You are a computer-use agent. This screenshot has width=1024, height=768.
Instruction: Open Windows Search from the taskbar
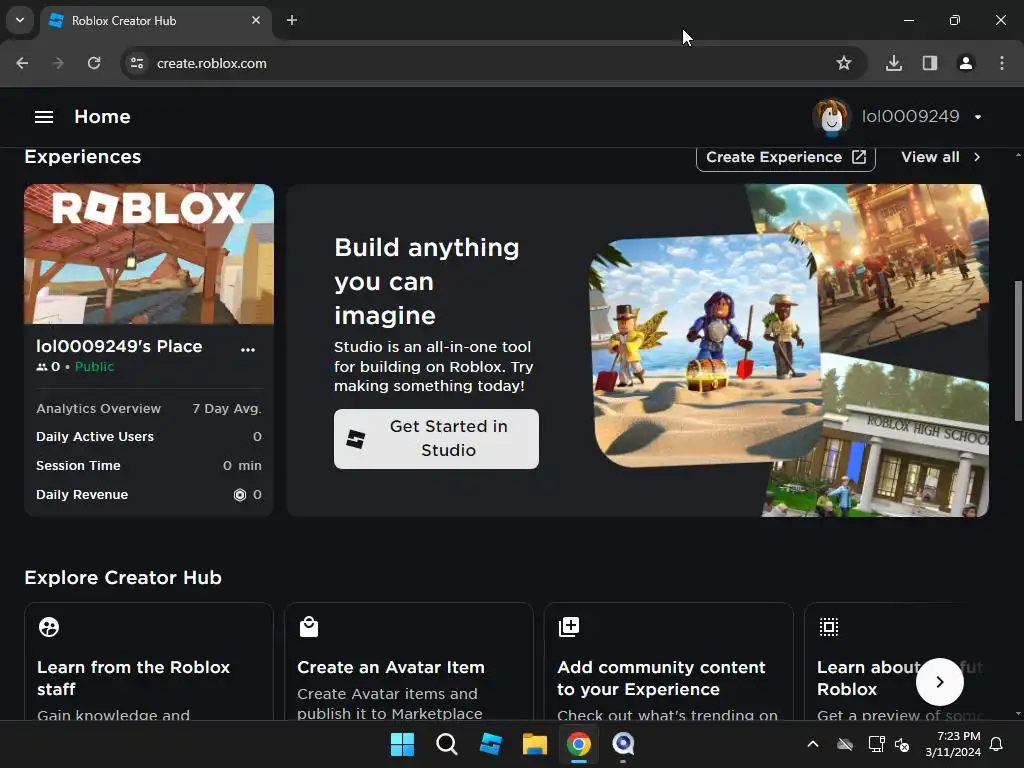point(447,744)
